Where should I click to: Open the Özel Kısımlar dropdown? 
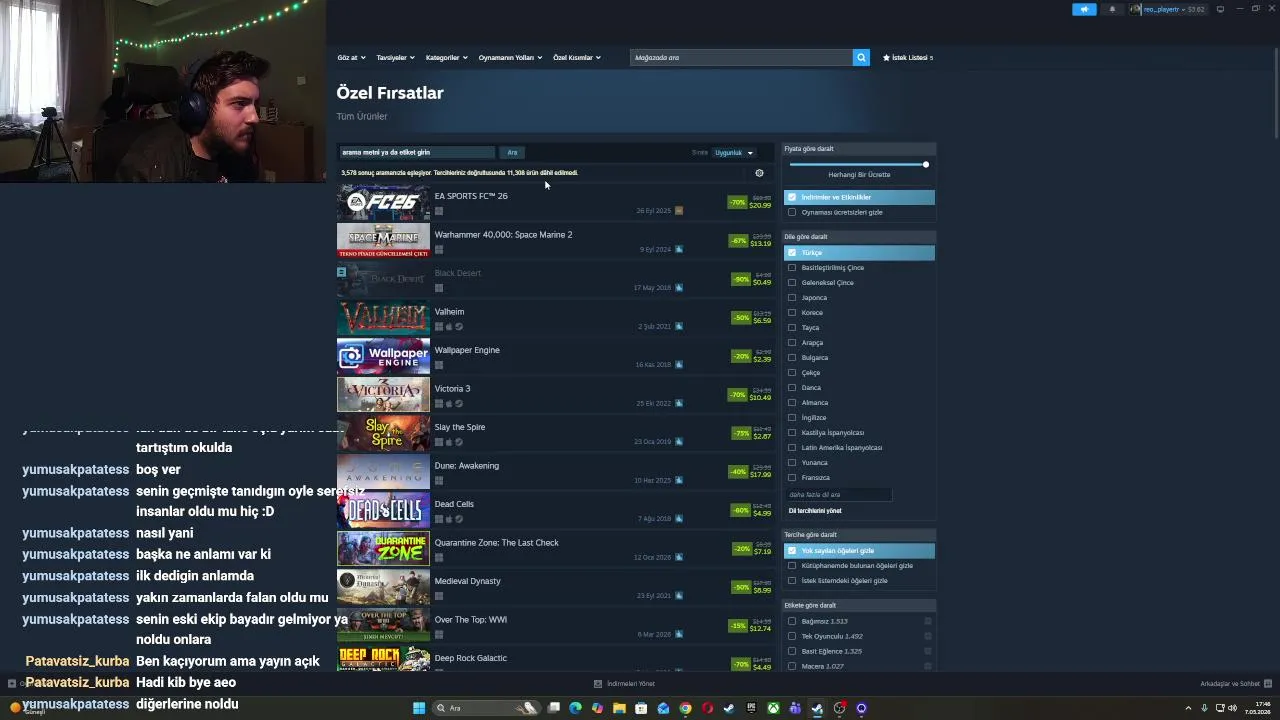coord(577,58)
